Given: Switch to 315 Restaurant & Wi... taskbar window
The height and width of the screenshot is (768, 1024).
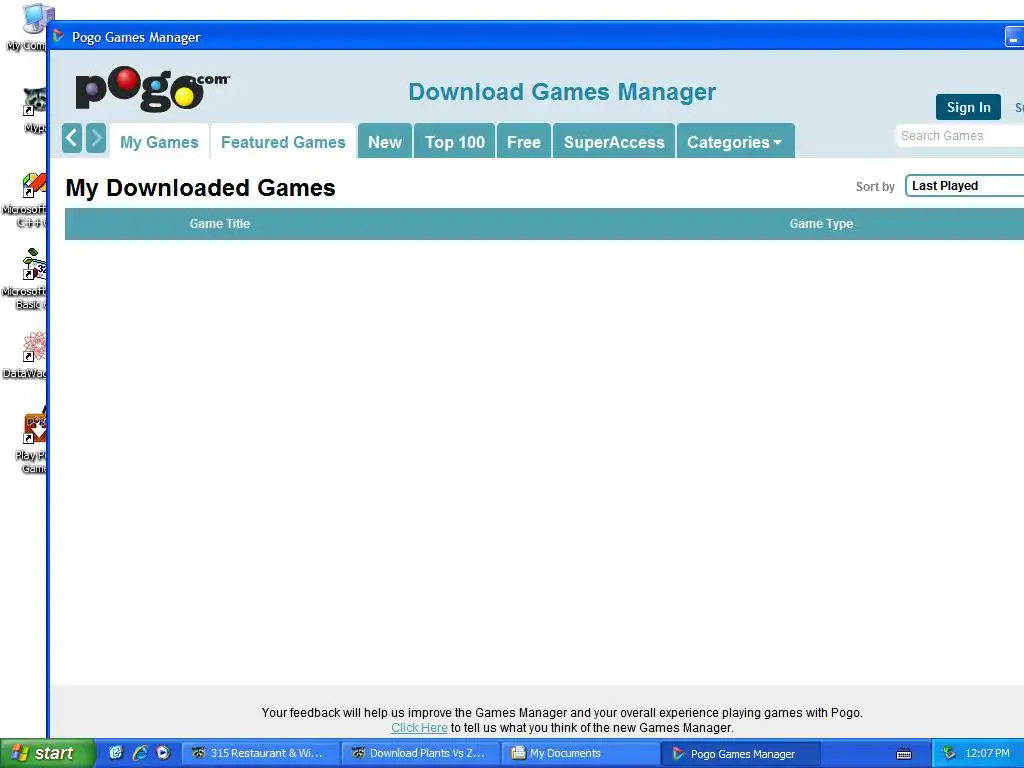Looking at the screenshot, I should (x=260, y=753).
